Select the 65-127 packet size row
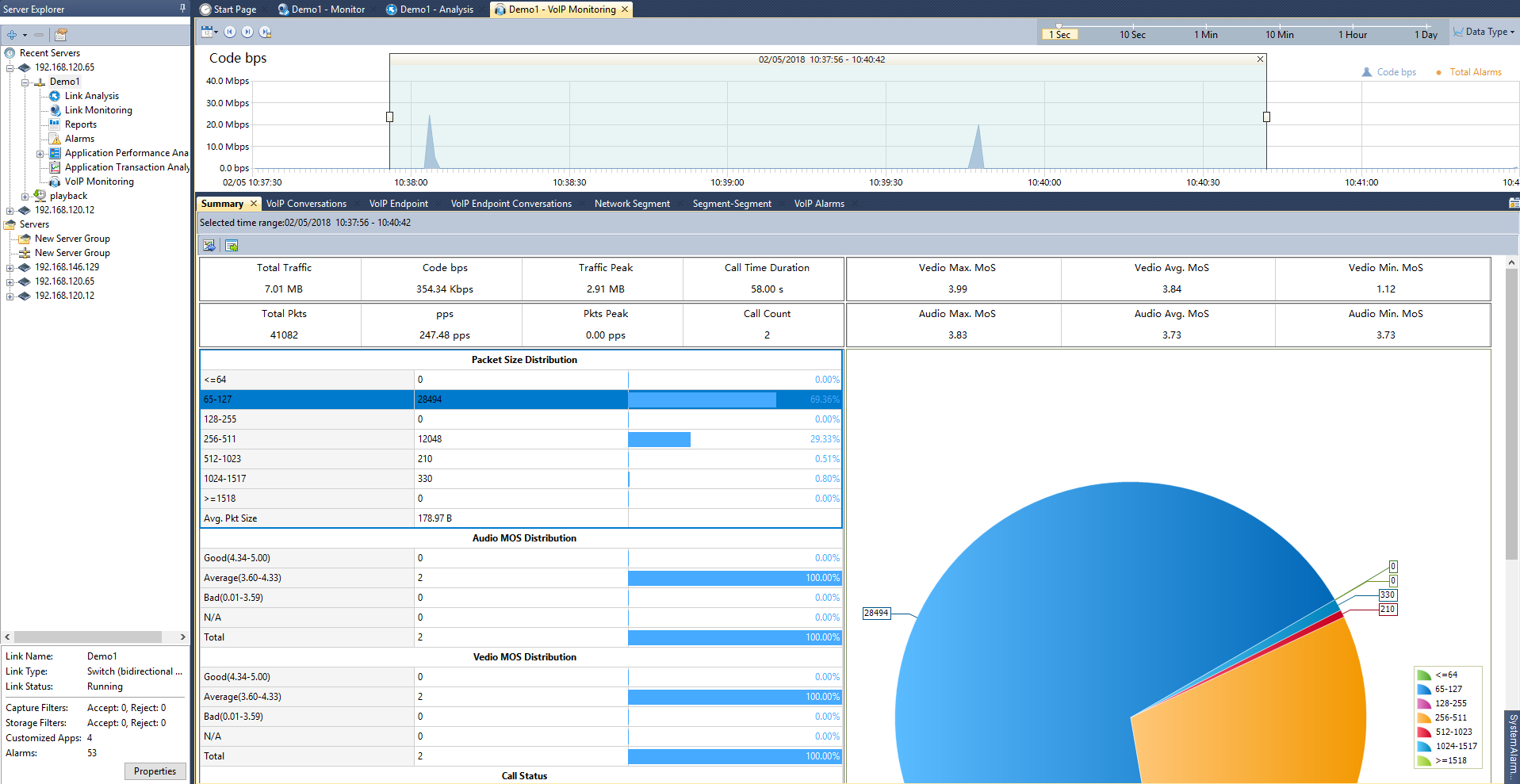 click(521, 400)
